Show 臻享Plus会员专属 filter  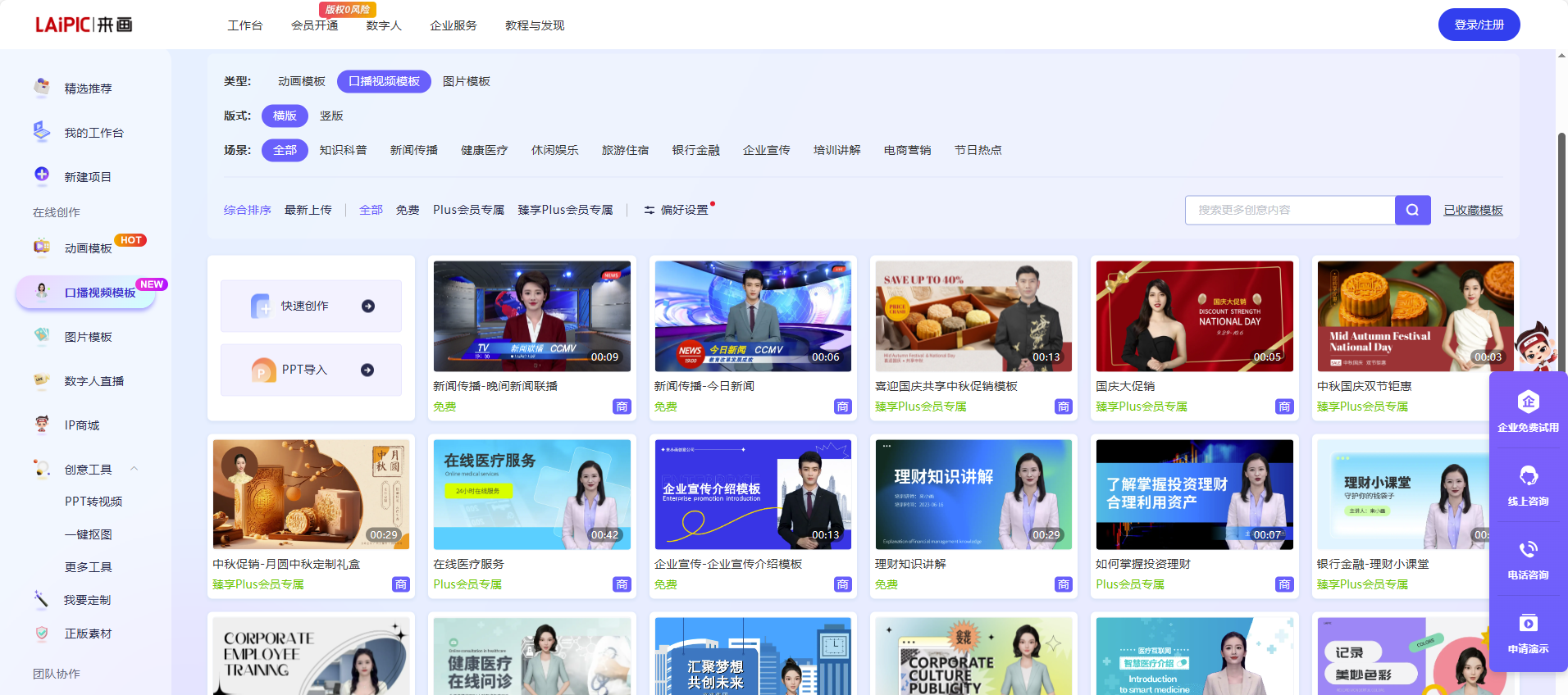[x=566, y=210]
